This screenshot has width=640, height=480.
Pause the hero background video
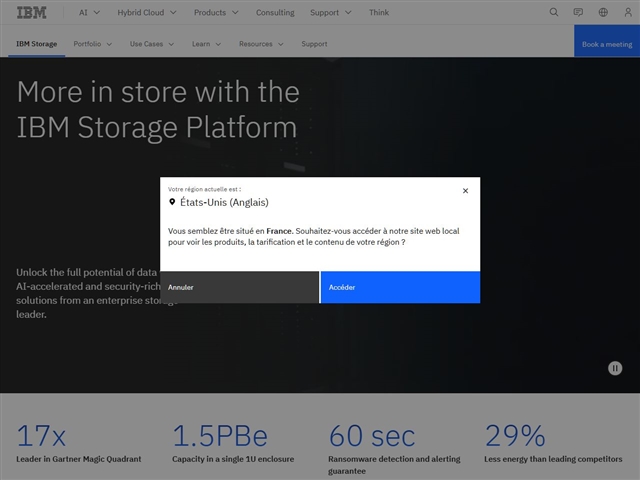click(x=615, y=368)
